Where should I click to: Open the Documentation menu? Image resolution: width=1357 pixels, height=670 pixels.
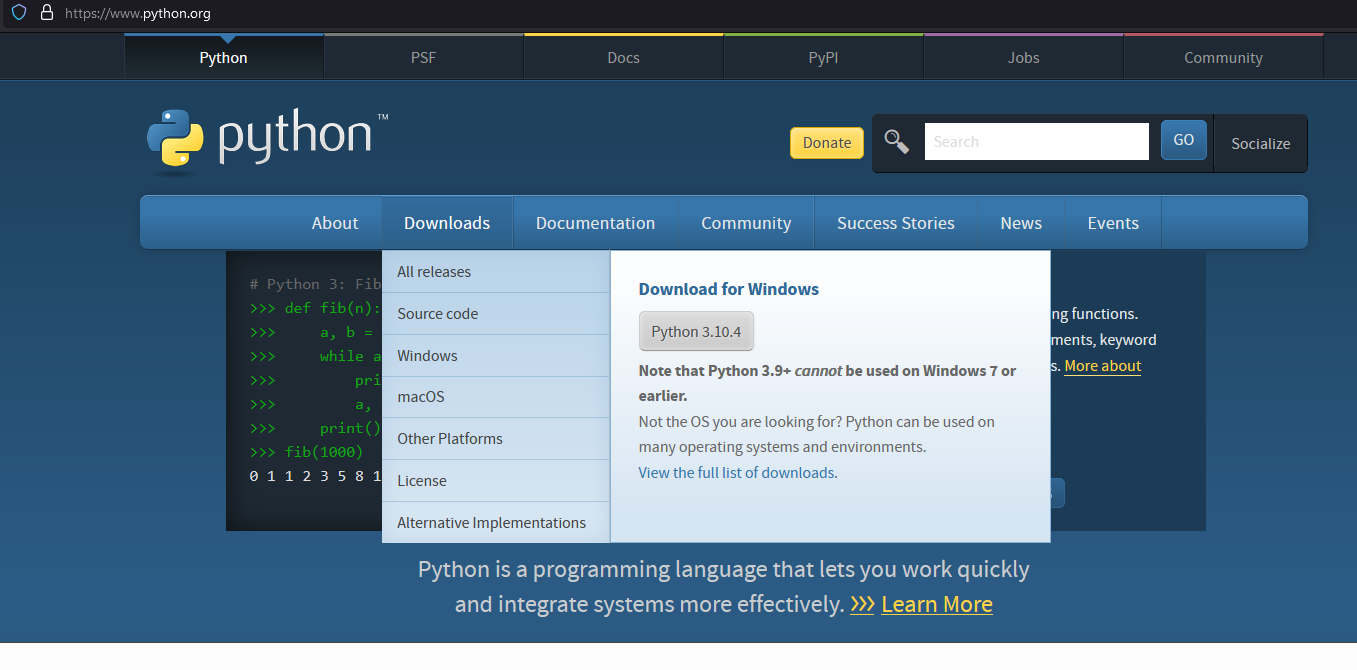596,223
